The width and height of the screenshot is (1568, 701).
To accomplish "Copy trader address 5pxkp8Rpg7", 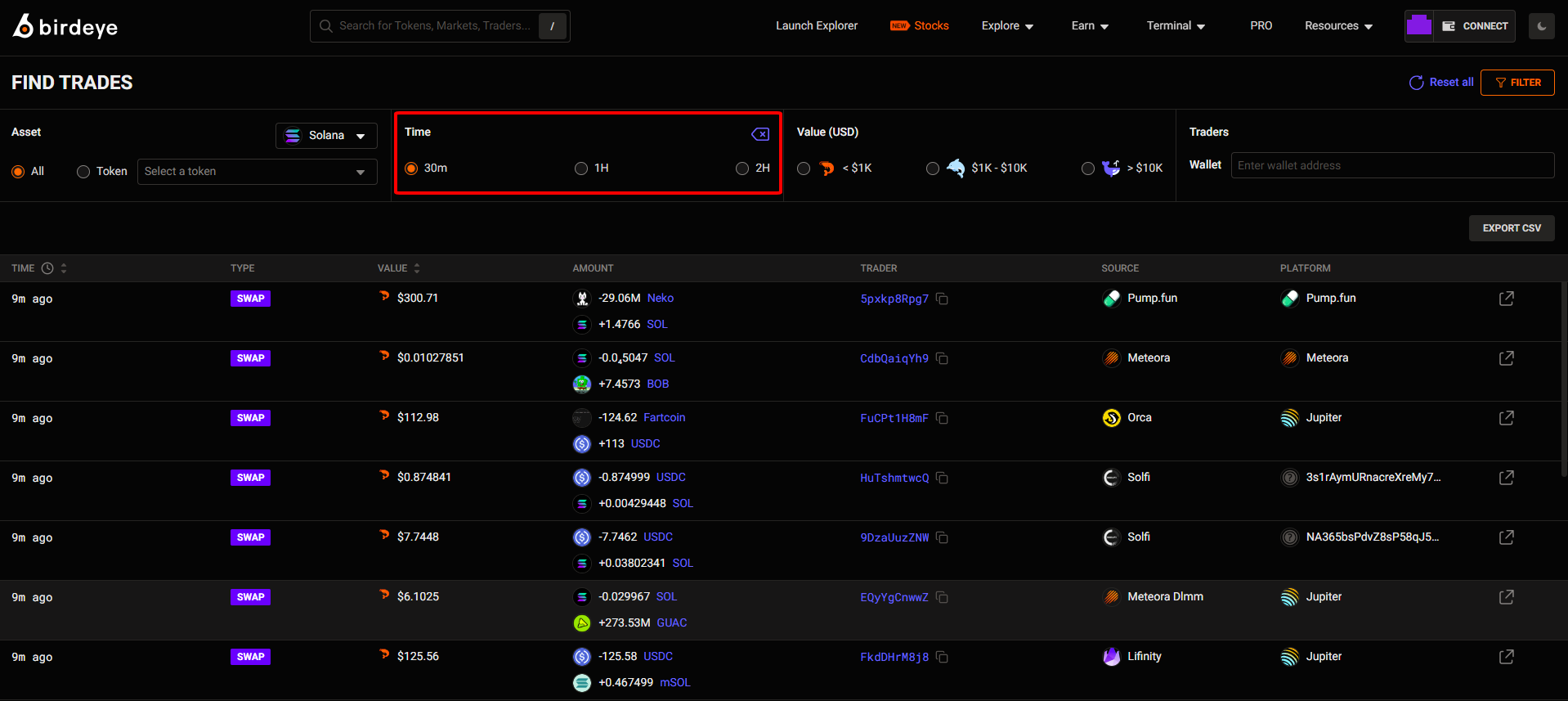I will [942, 299].
